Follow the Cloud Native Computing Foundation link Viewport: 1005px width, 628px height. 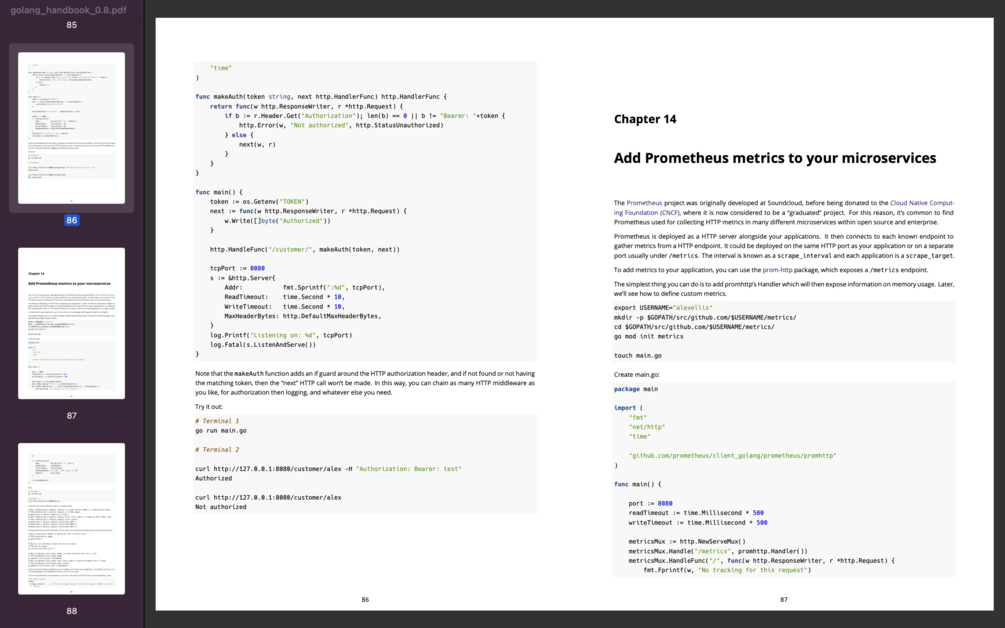pyautogui.click(x=784, y=208)
